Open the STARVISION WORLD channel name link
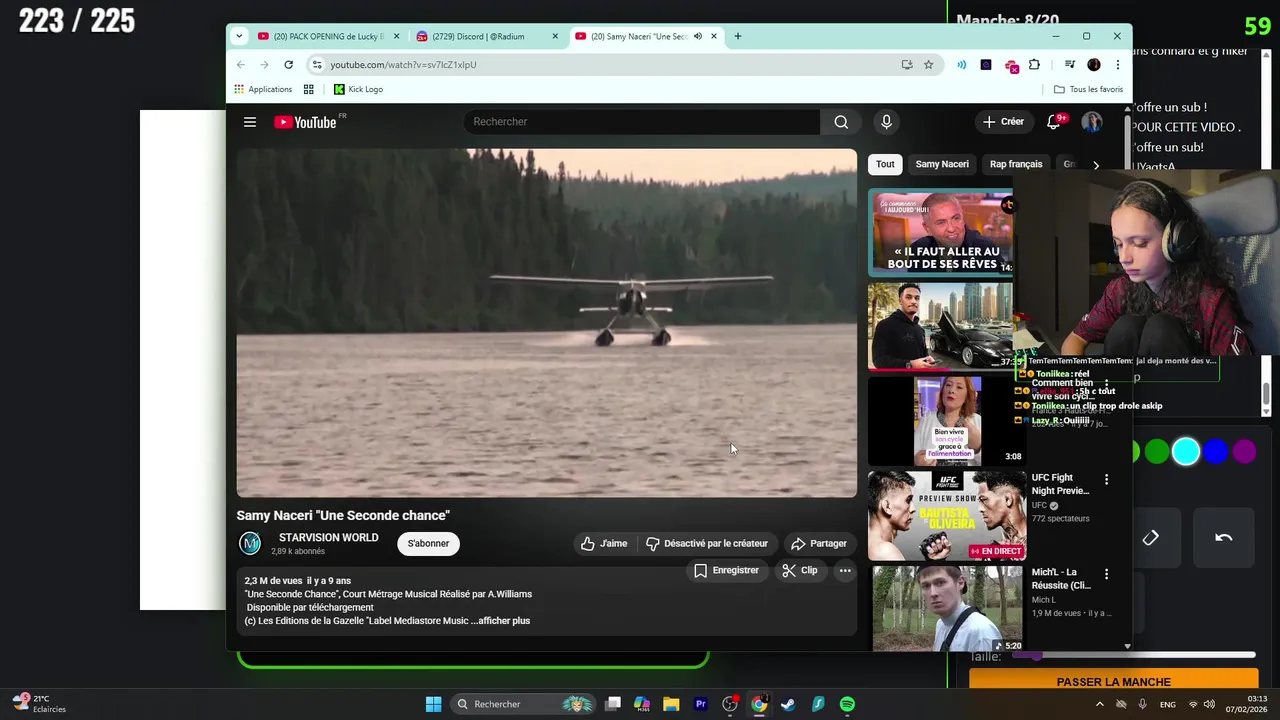Image resolution: width=1280 pixels, height=720 pixels. click(x=328, y=537)
